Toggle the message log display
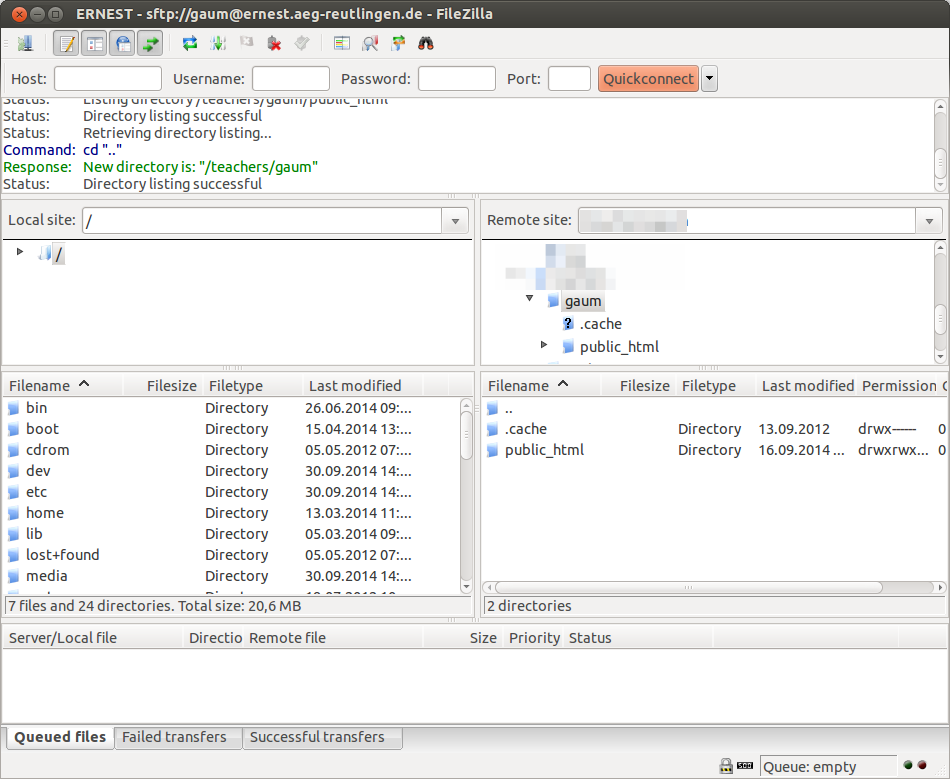This screenshot has width=950, height=779. coord(66,43)
